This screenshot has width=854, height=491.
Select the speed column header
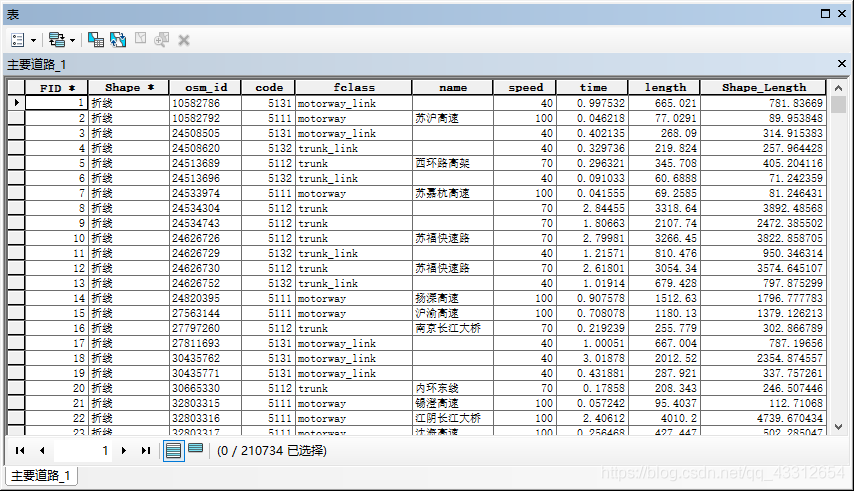click(525, 88)
